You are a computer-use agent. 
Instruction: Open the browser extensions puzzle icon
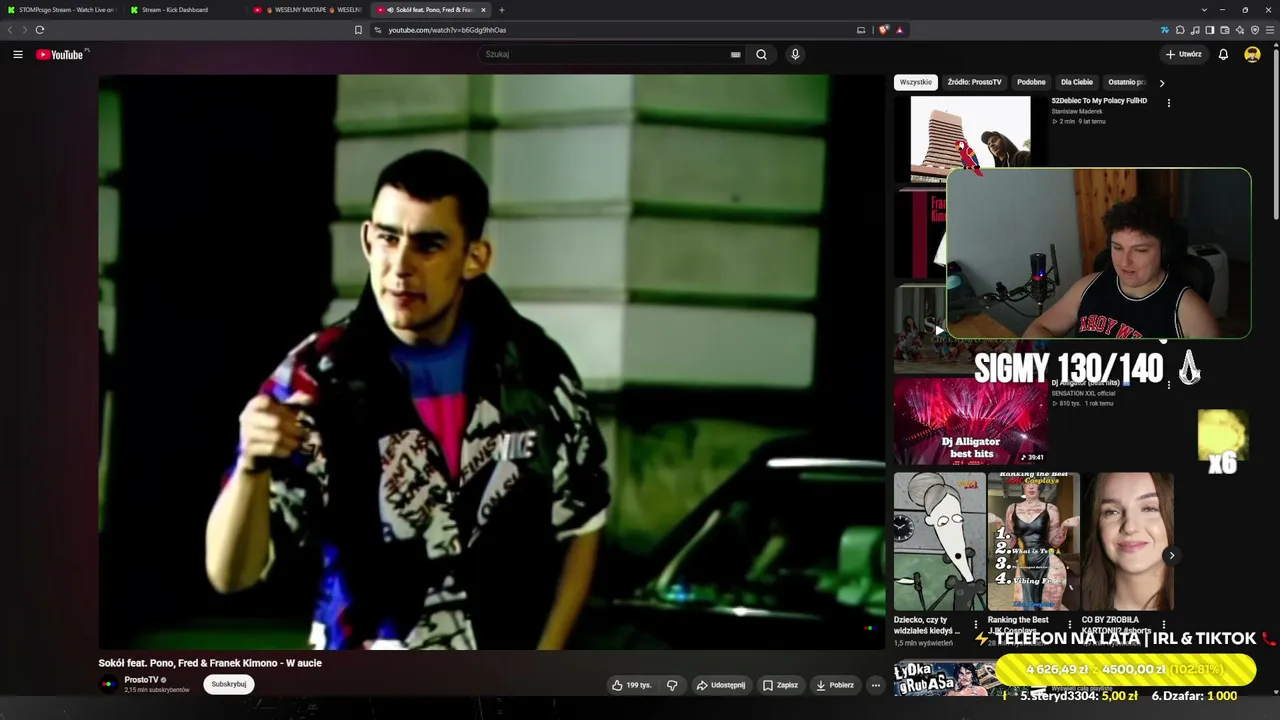tap(1180, 30)
